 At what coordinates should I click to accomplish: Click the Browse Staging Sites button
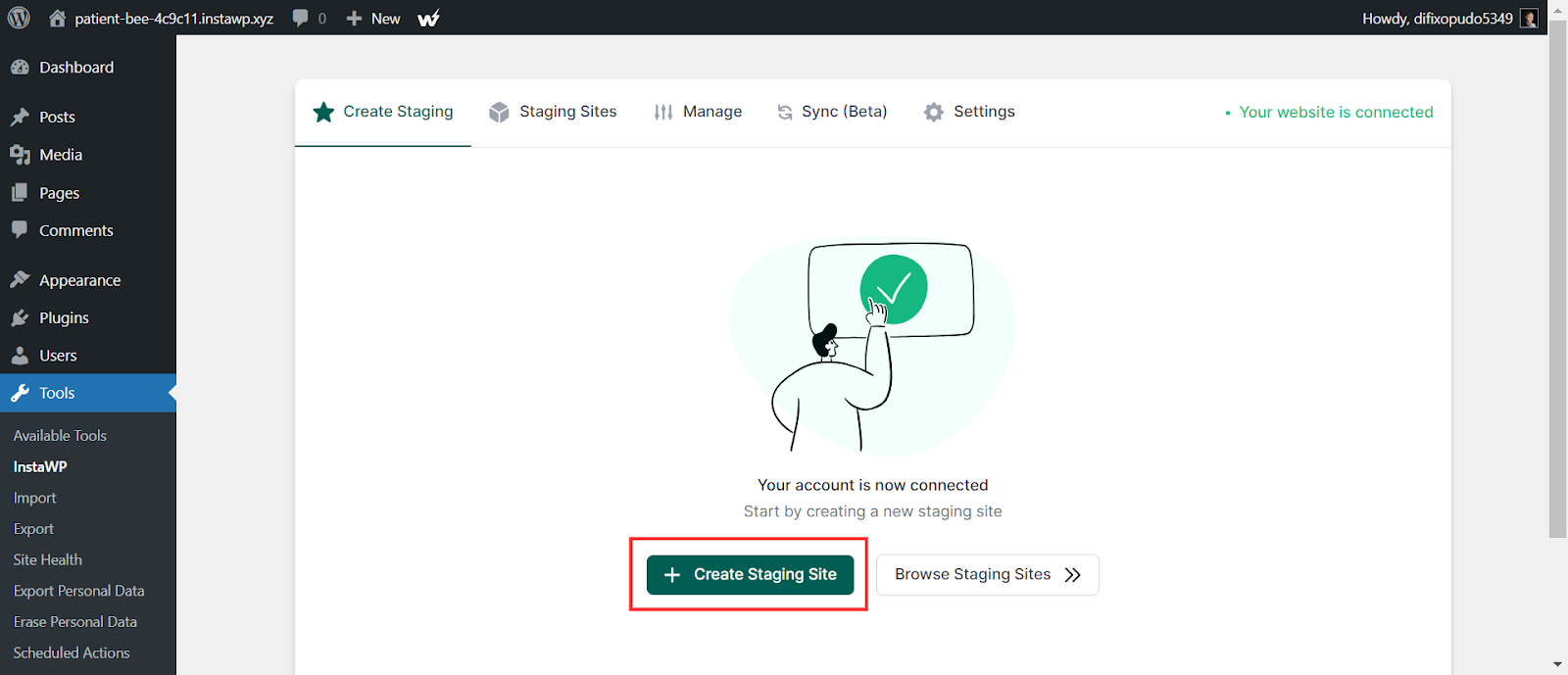[x=987, y=575]
